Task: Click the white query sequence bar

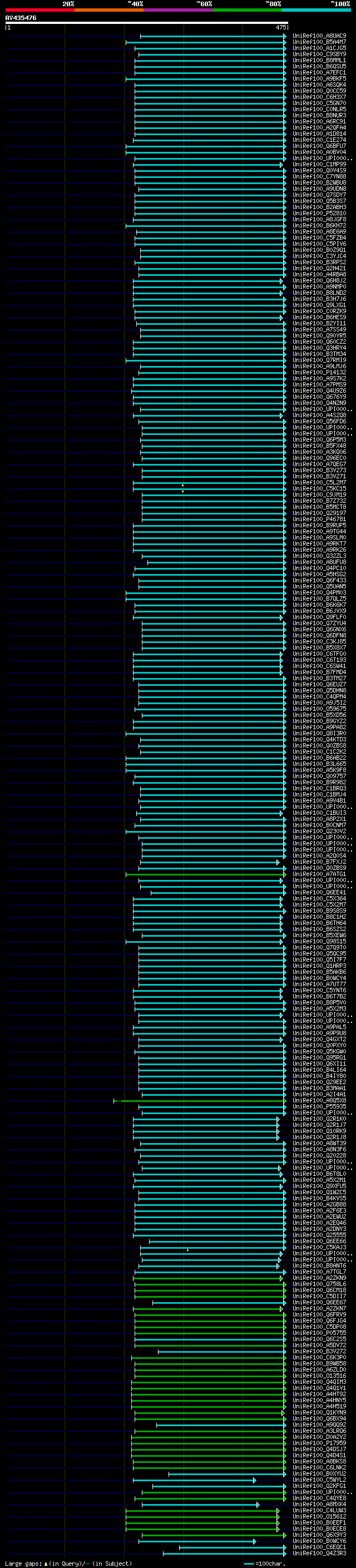Action: [147, 23]
